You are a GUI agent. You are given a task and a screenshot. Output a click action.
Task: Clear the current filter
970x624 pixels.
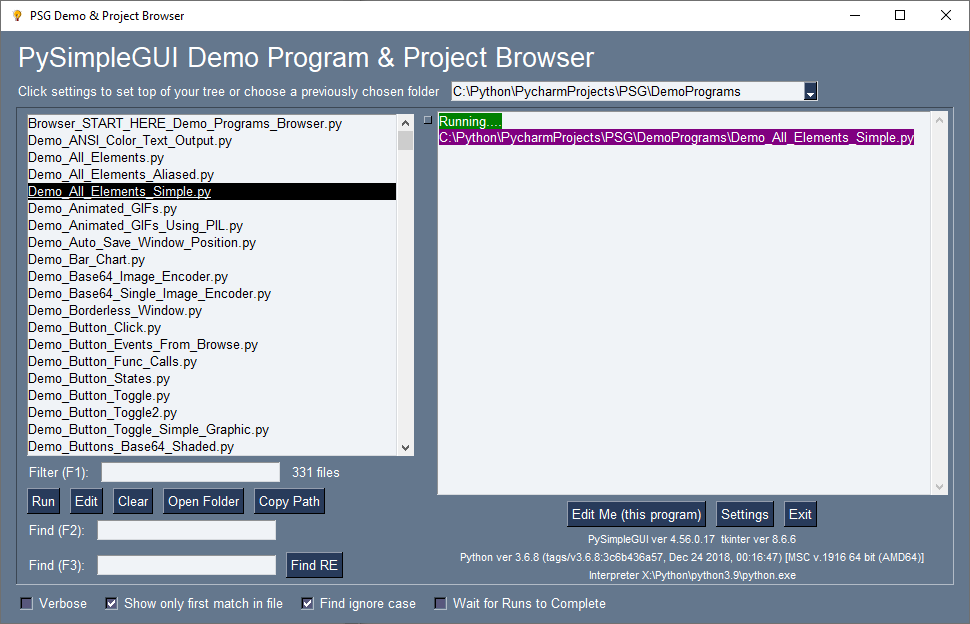pos(132,501)
